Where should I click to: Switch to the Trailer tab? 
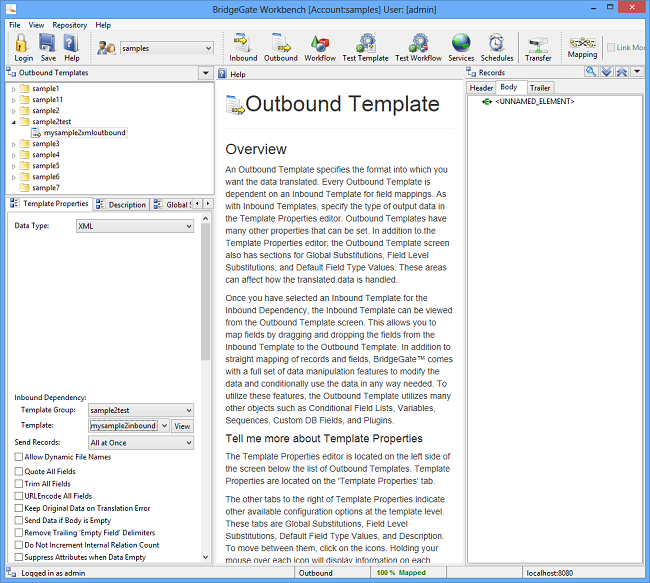tap(540, 88)
